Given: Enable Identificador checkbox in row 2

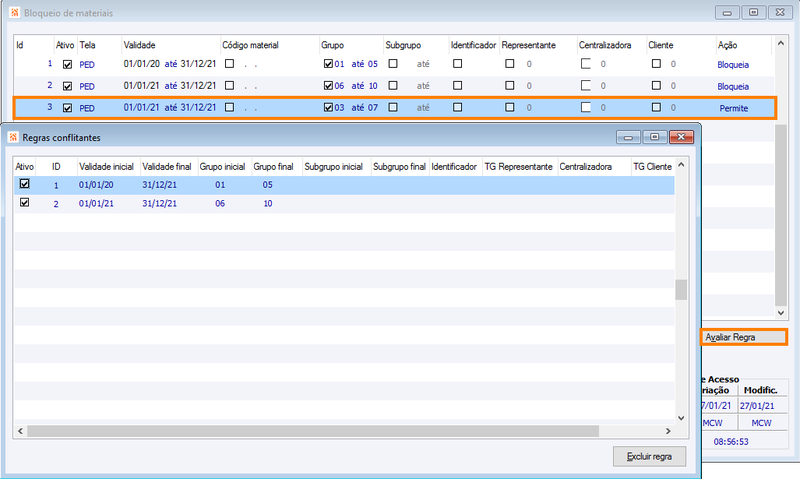Looking at the screenshot, I should [x=458, y=86].
